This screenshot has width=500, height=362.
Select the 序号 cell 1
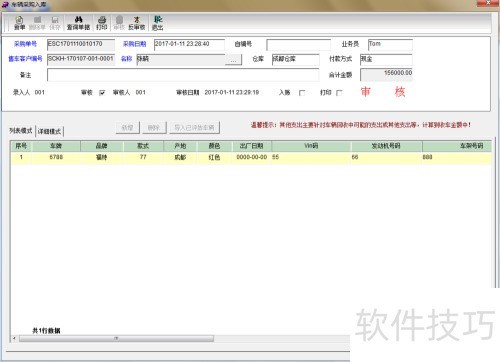21,157
